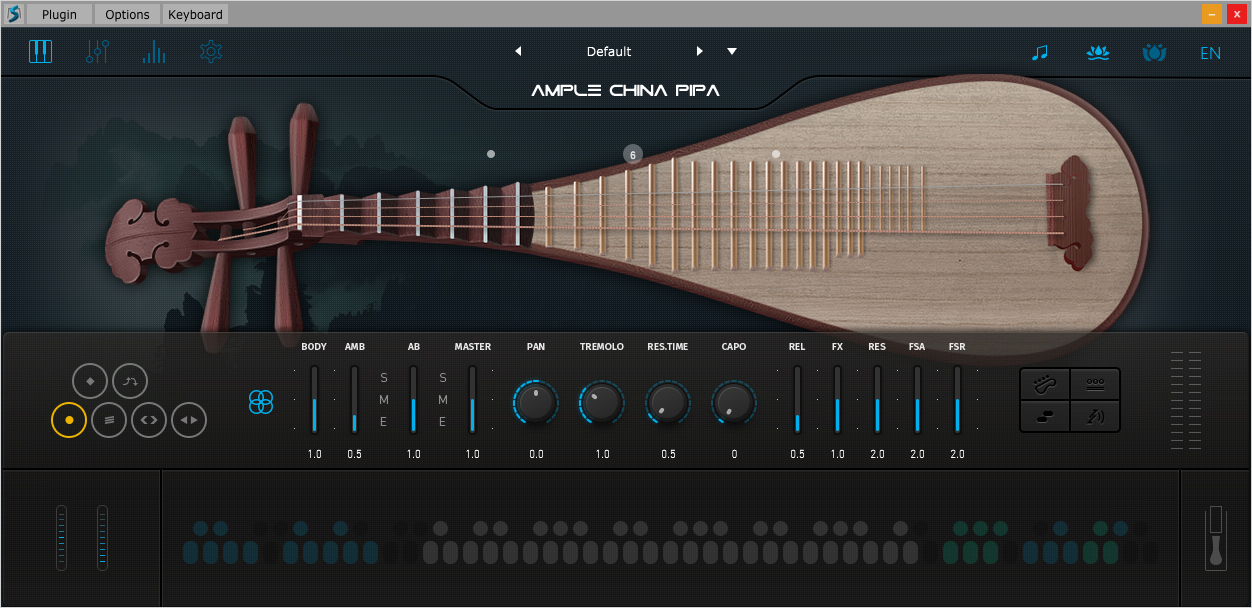Click the BODY value 1.0
This screenshot has height=608, width=1252.
(314, 454)
